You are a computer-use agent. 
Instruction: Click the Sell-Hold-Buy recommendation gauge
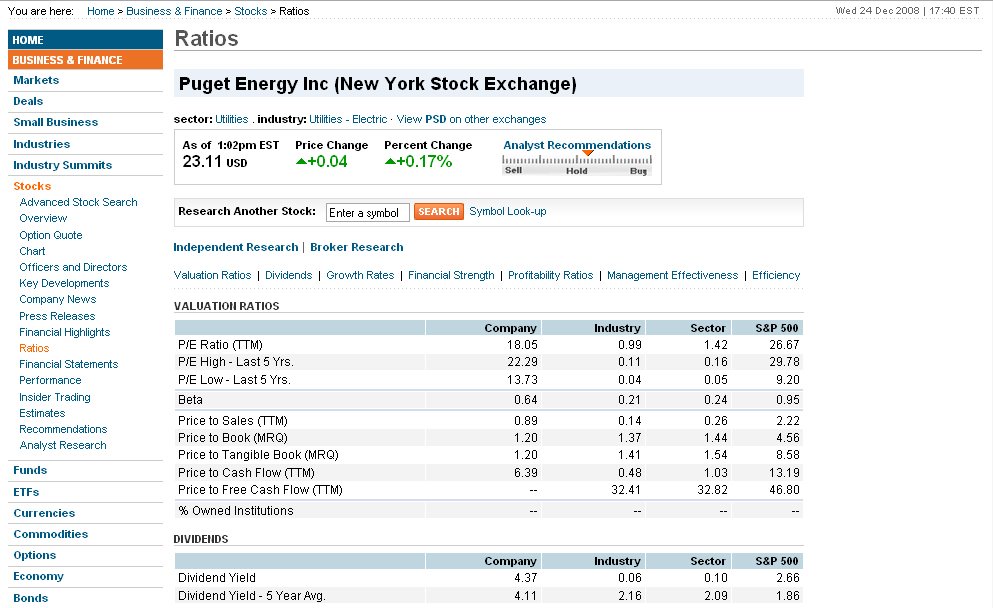click(x=577, y=164)
